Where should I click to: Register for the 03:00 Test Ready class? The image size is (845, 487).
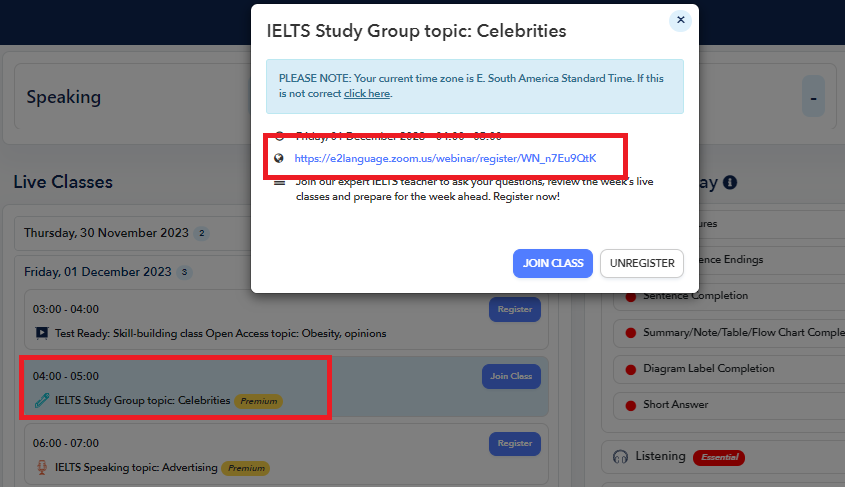(x=514, y=310)
